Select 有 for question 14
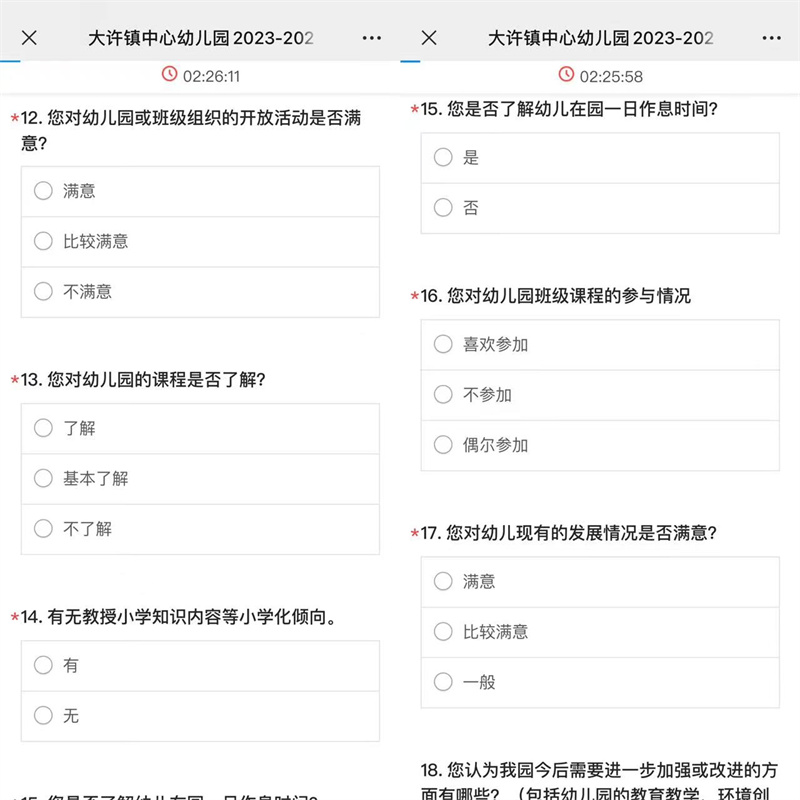The height and width of the screenshot is (800, 800). click(x=43, y=665)
